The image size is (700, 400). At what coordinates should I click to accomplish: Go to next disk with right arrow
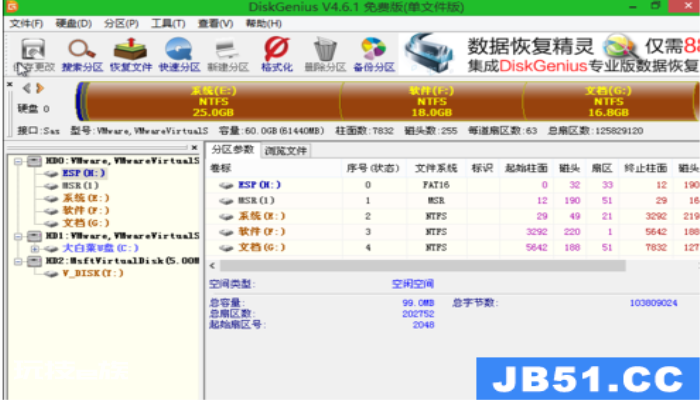[40, 88]
